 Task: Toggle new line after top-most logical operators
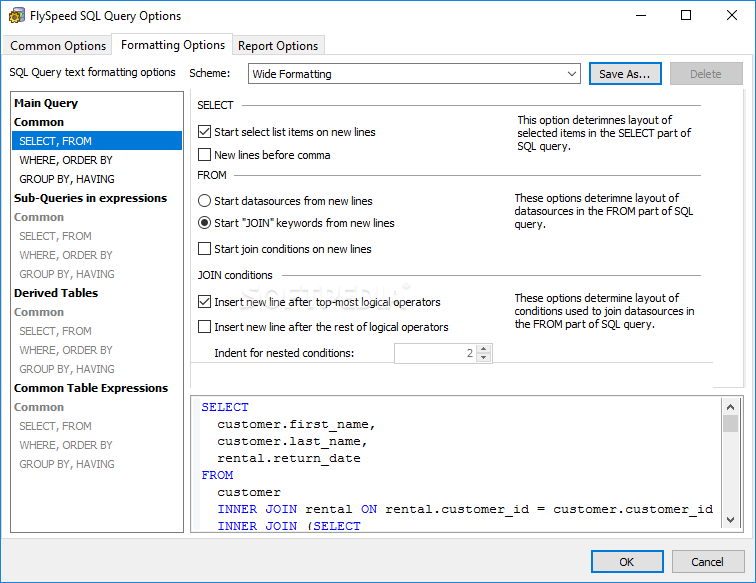(x=205, y=301)
